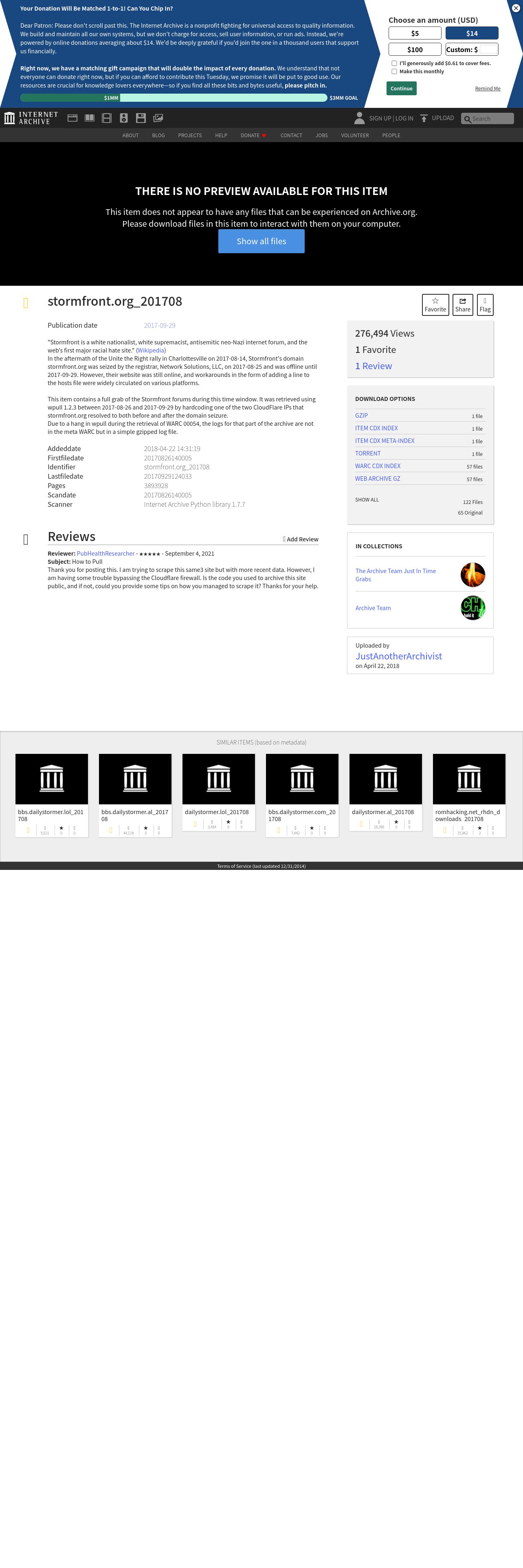Viewport: 523px width, 1568px height.
Task: Open the Video film strip icon
Action: click(107, 118)
